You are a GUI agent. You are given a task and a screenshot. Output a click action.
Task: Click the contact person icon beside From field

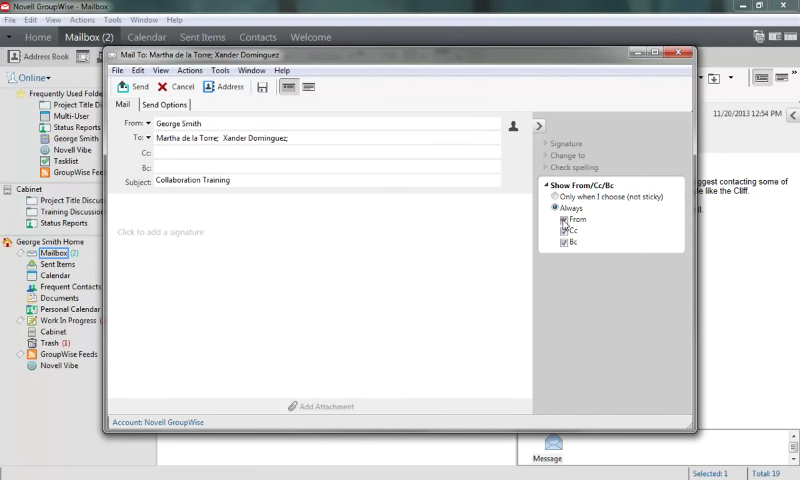(x=514, y=126)
